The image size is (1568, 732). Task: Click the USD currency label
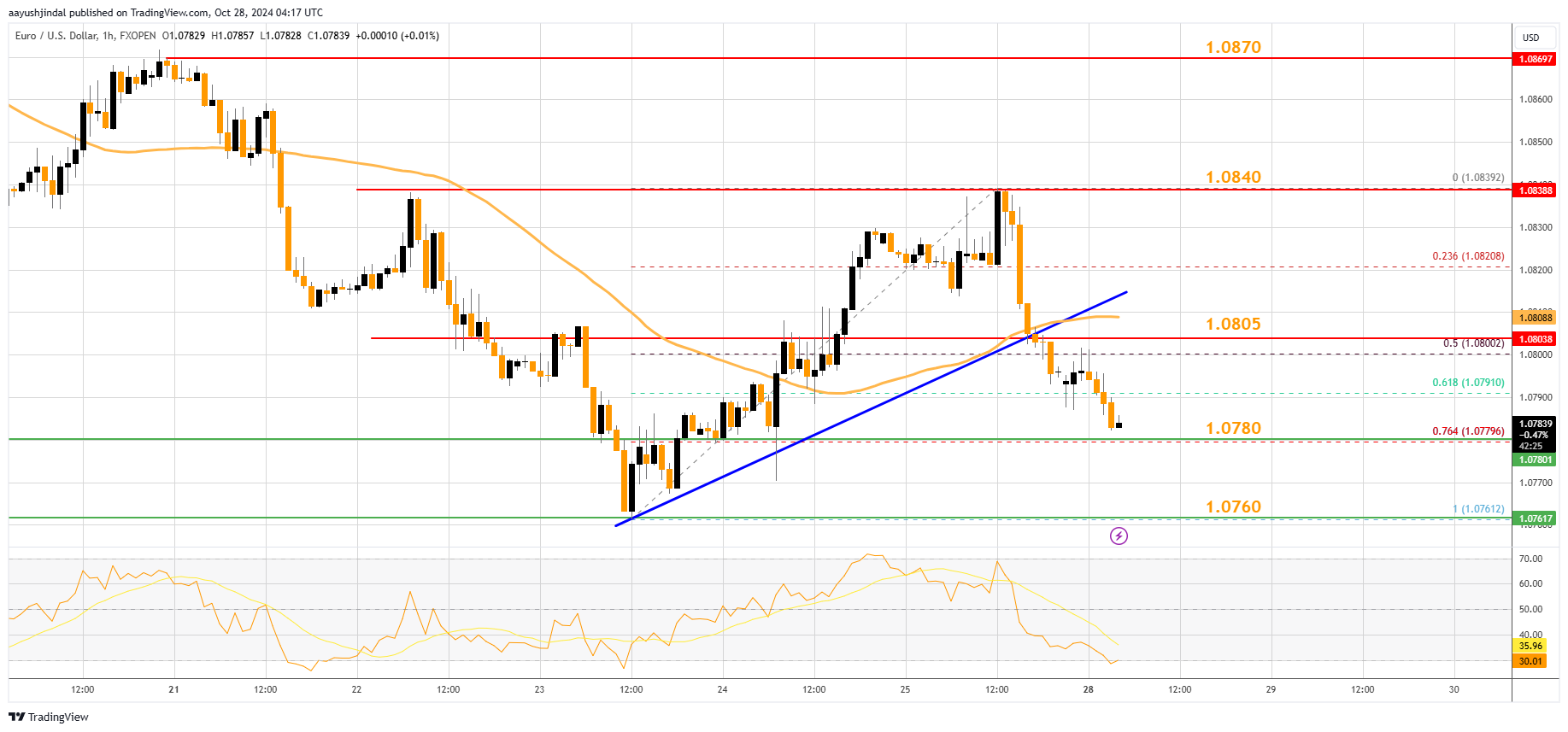[1530, 38]
